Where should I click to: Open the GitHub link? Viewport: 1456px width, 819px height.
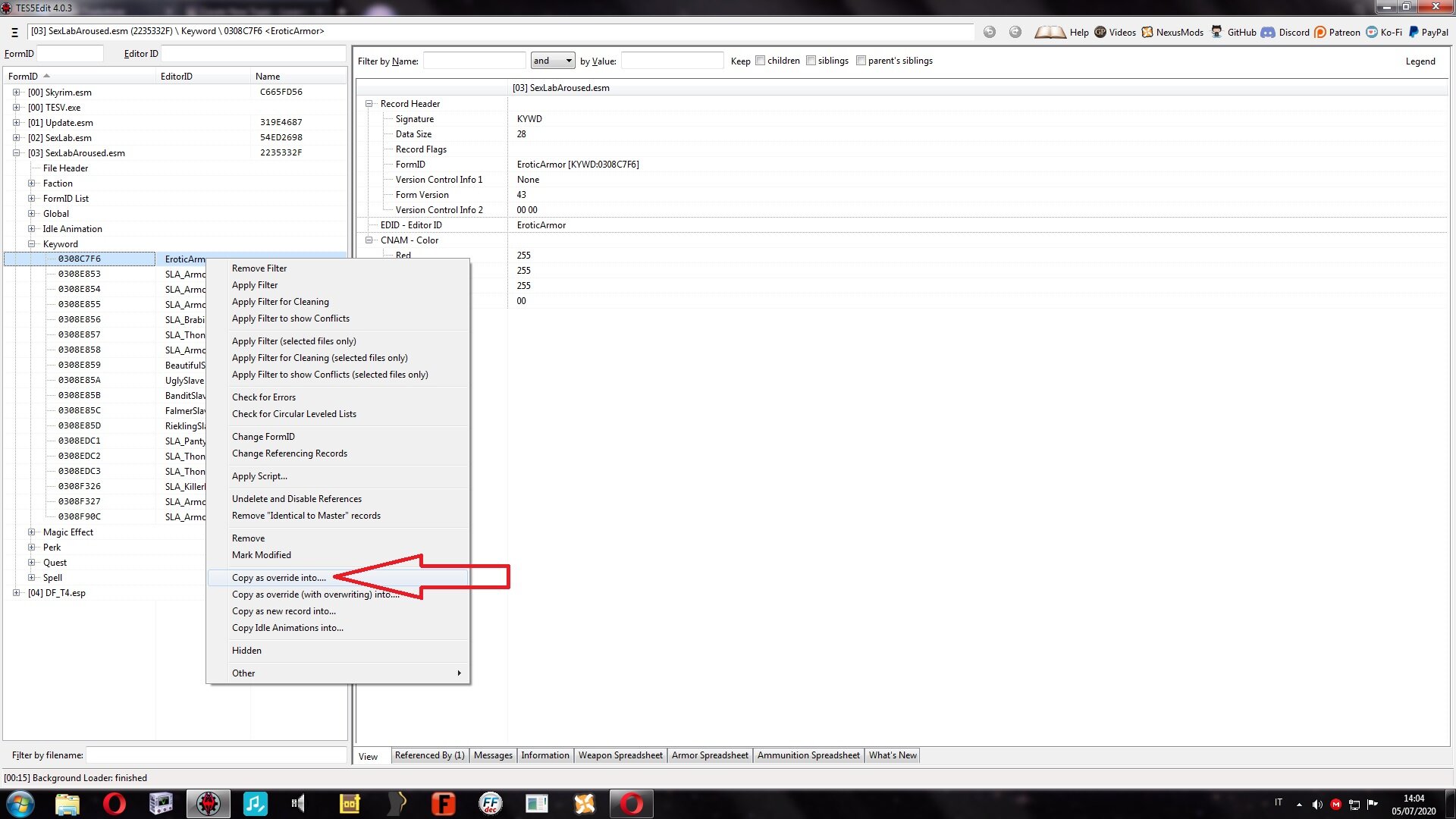pyautogui.click(x=1234, y=32)
